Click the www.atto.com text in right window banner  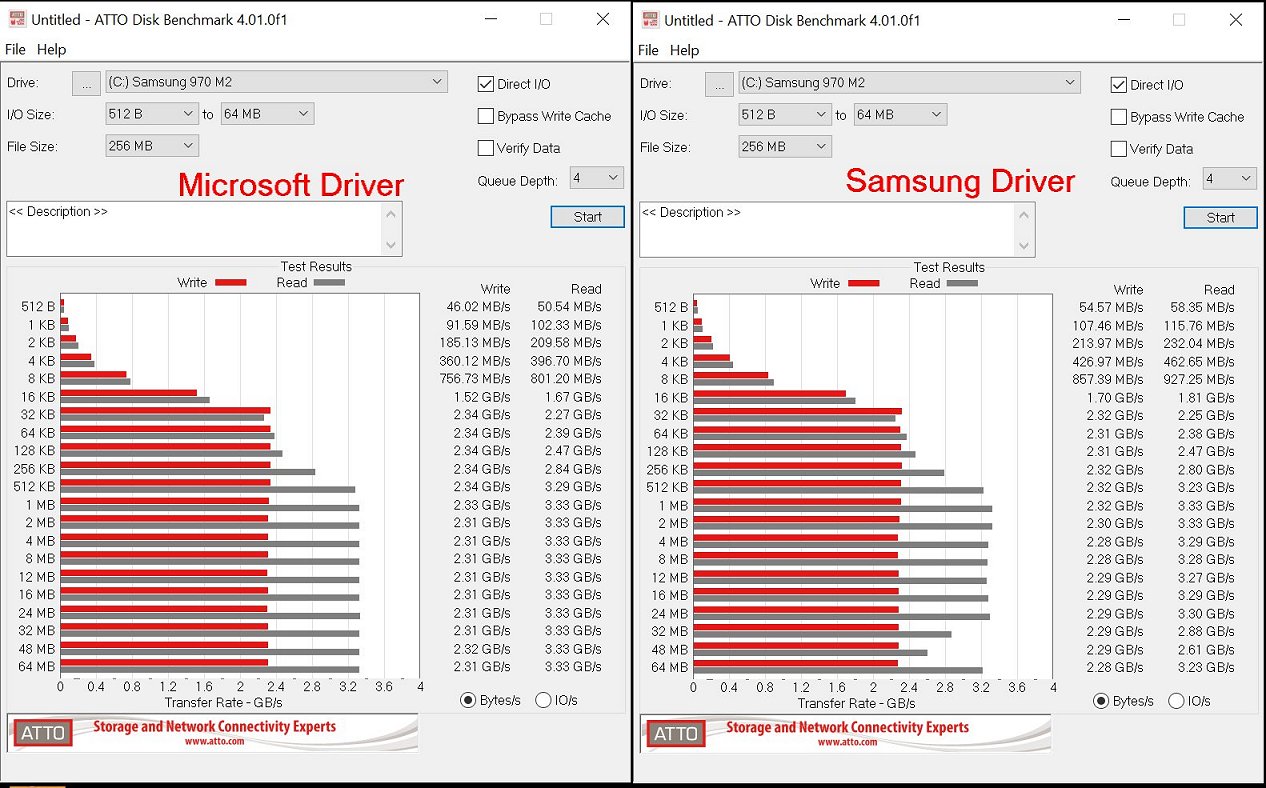pyautogui.click(x=848, y=743)
